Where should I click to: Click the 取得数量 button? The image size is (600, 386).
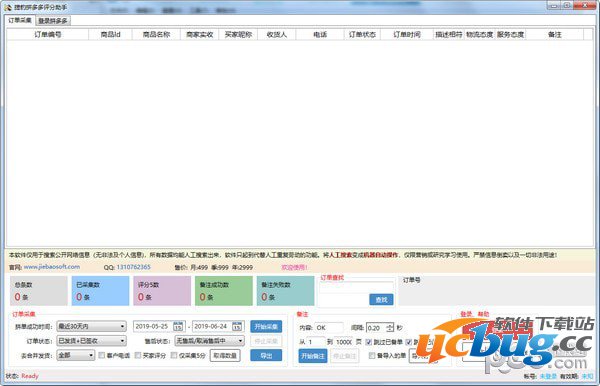[x=225, y=355]
